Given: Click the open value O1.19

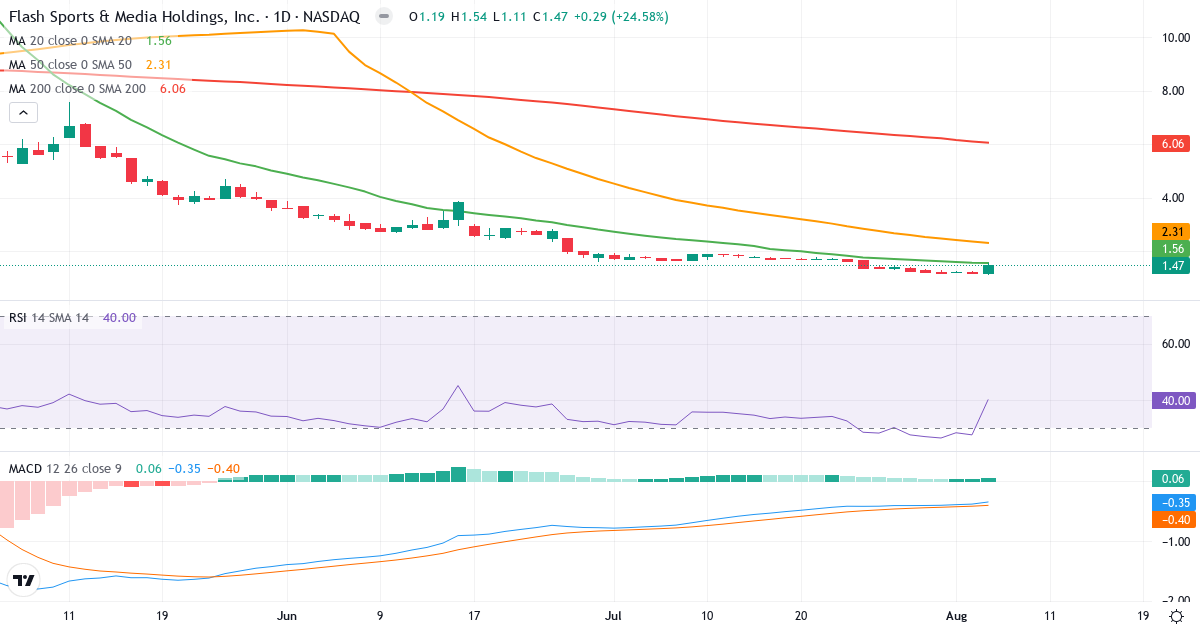Looking at the screenshot, I should (x=427, y=17).
